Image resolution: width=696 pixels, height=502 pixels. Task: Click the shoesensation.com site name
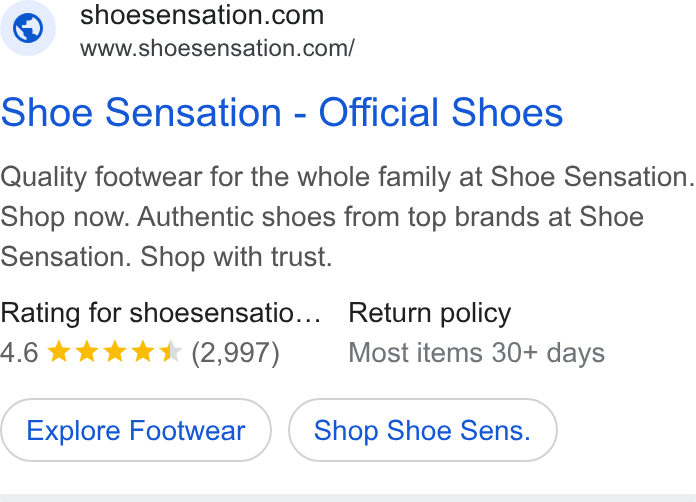click(202, 15)
